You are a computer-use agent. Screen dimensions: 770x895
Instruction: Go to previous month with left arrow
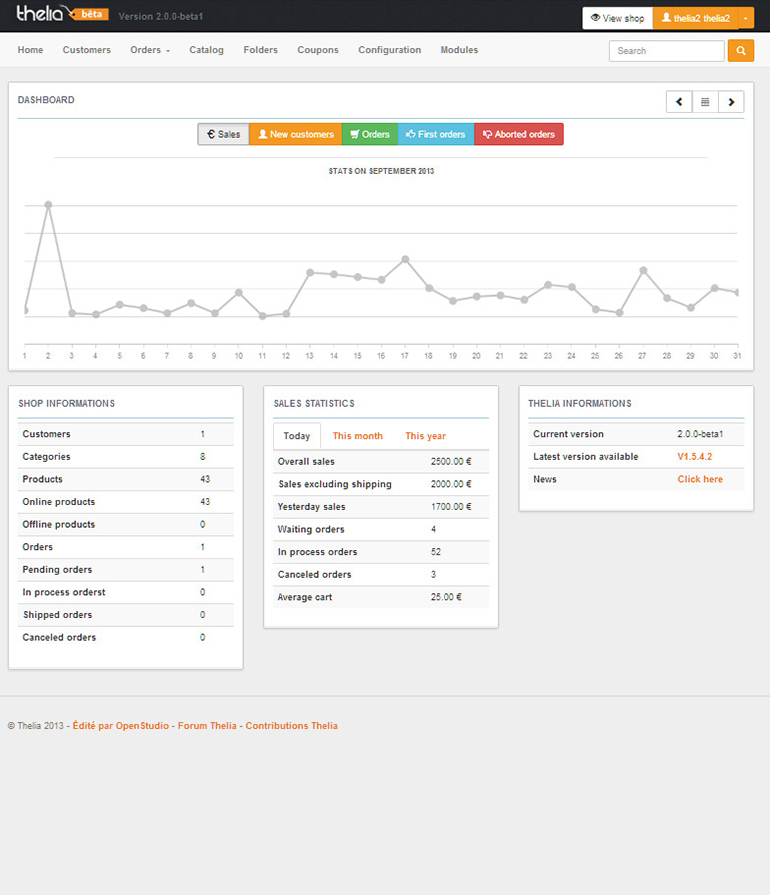pos(679,102)
